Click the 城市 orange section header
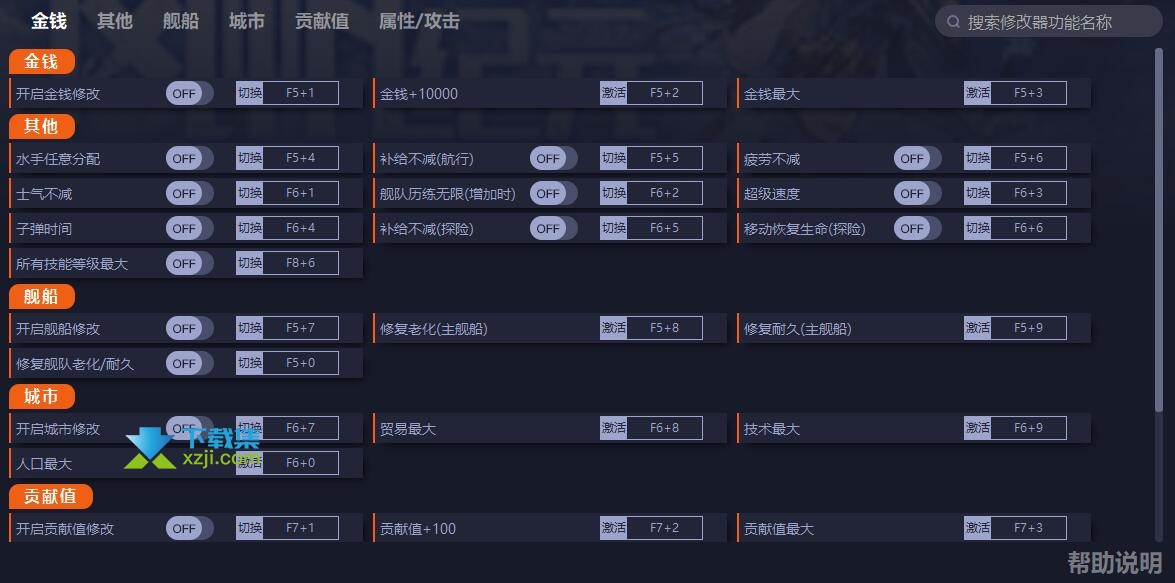 pyautogui.click(x=42, y=396)
